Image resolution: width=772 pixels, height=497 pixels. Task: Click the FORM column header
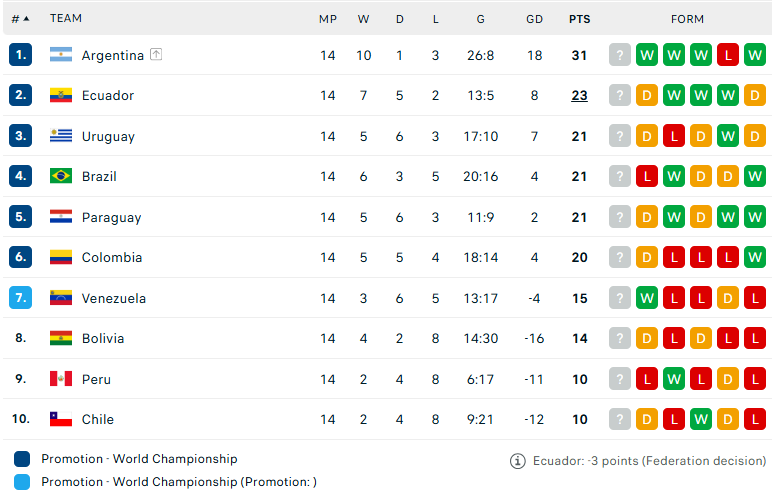687,19
